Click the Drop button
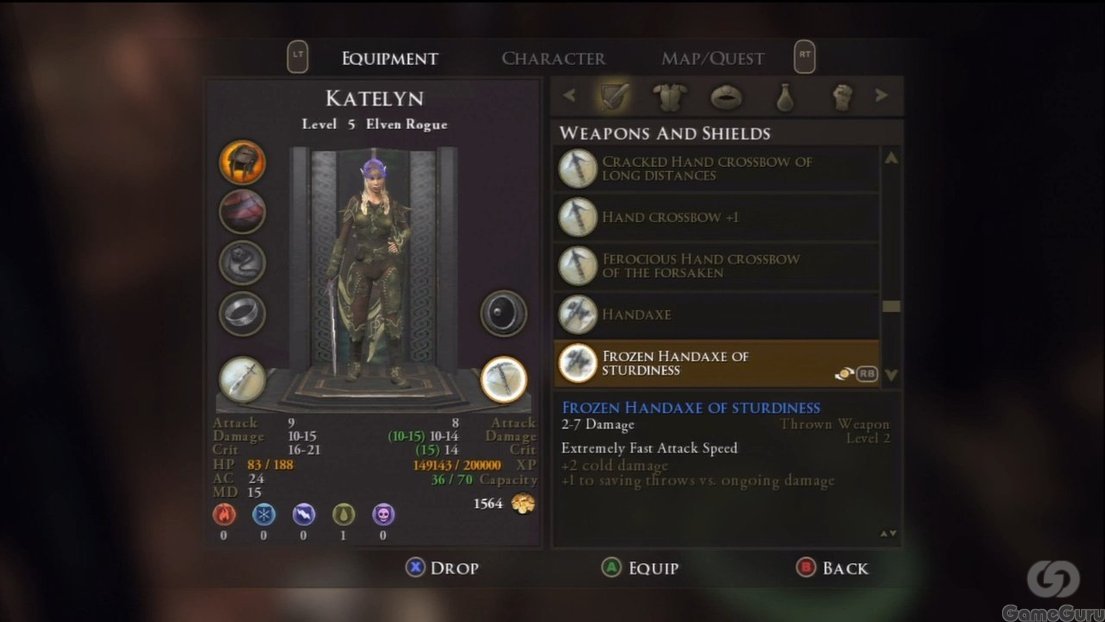 [x=443, y=568]
